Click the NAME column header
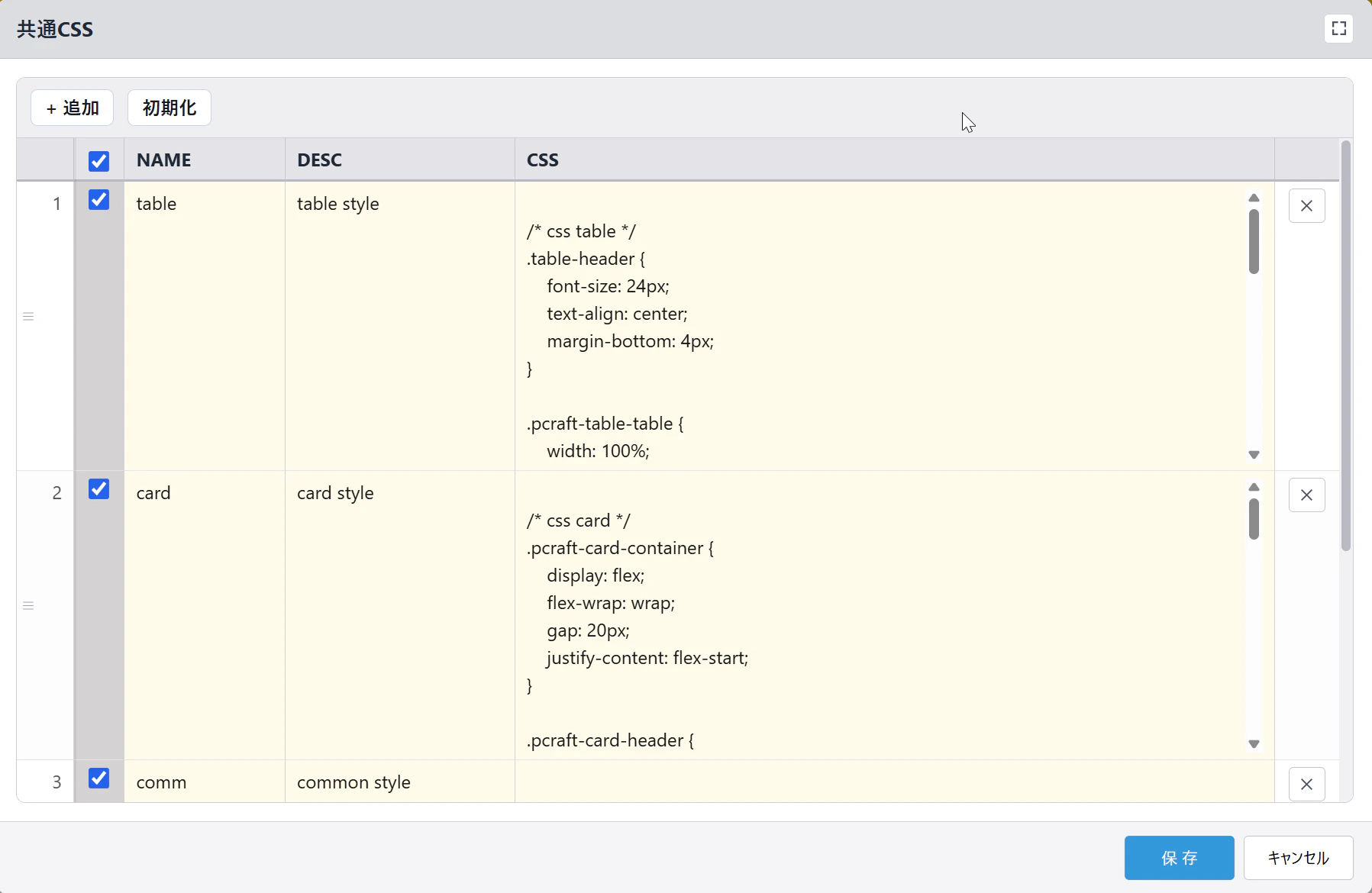Image resolution: width=1372 pixels, height=893 pixels. pyautogui.click(x=205, y=160)
